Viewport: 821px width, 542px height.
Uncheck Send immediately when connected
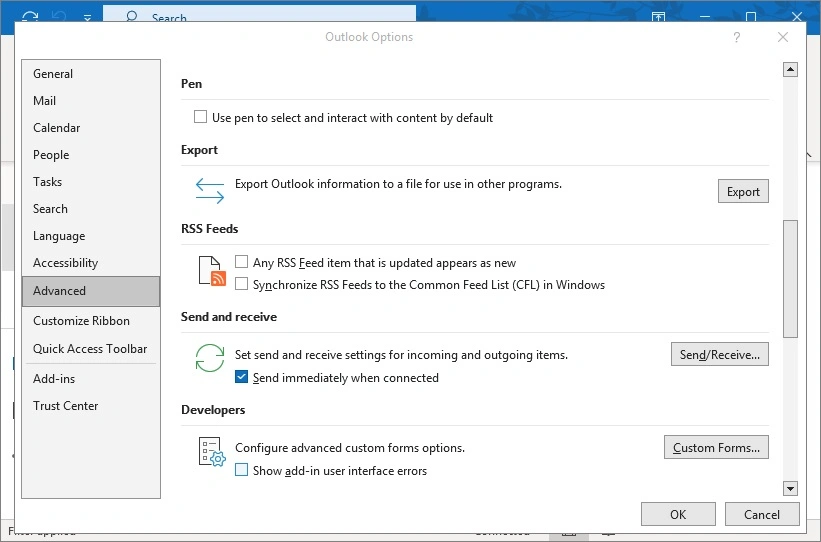[x=241, y=377]
